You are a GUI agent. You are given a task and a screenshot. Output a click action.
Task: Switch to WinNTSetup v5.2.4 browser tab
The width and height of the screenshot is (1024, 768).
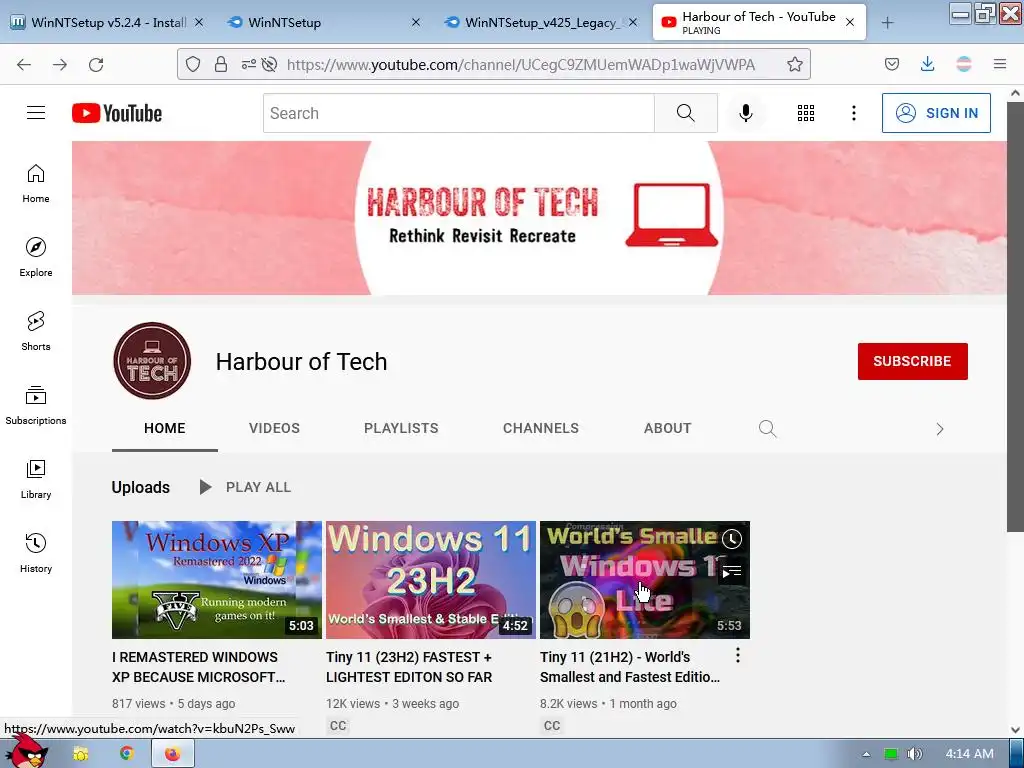[x=108, y=22]
